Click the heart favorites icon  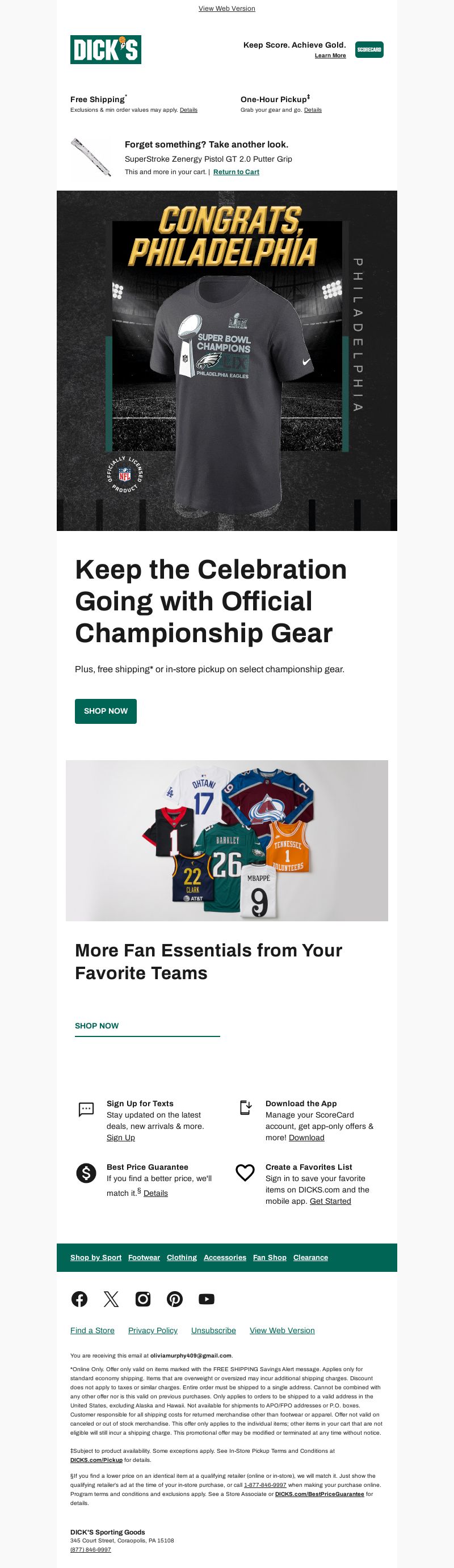point(245,1173)
